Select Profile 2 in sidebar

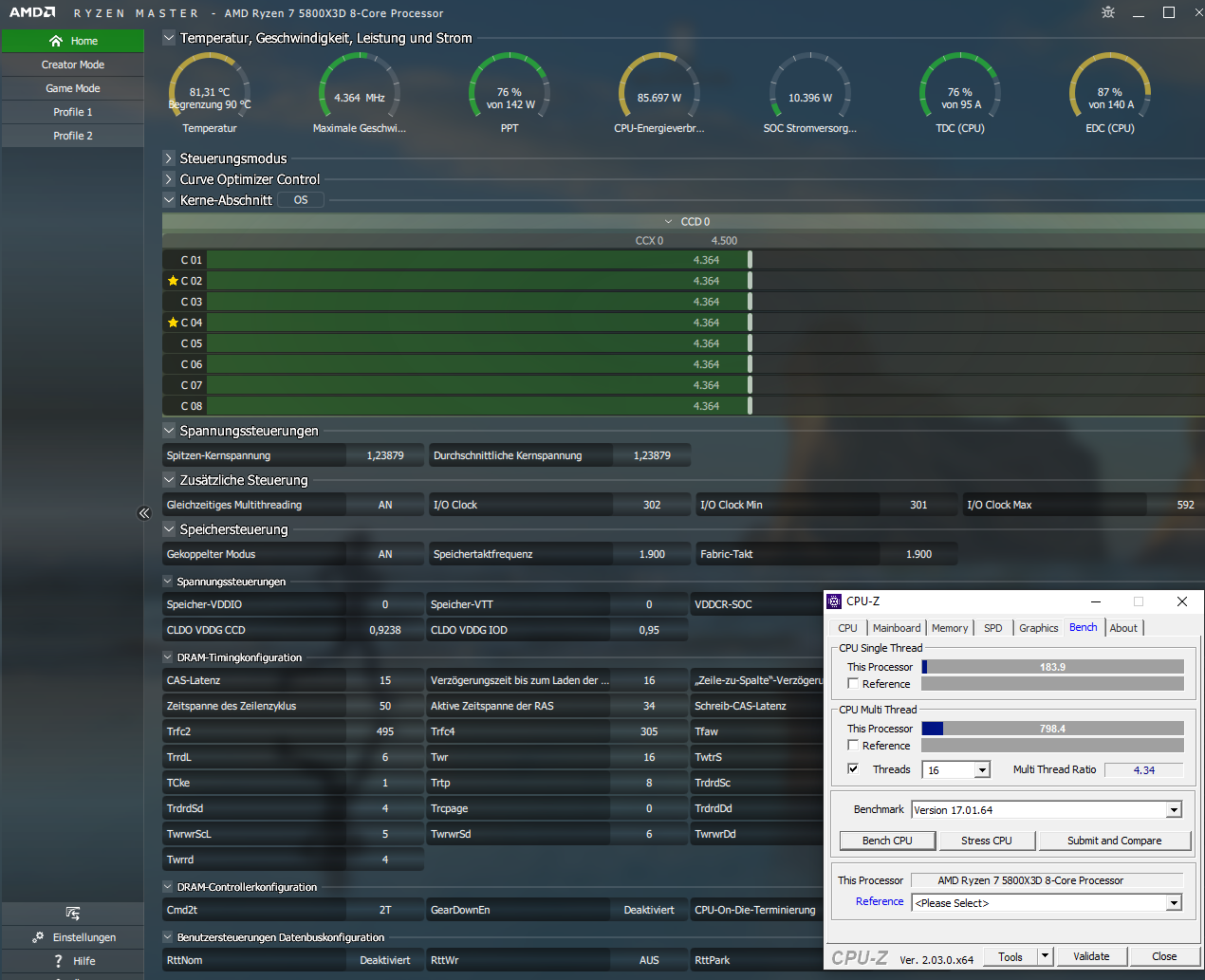coord(73,136)
